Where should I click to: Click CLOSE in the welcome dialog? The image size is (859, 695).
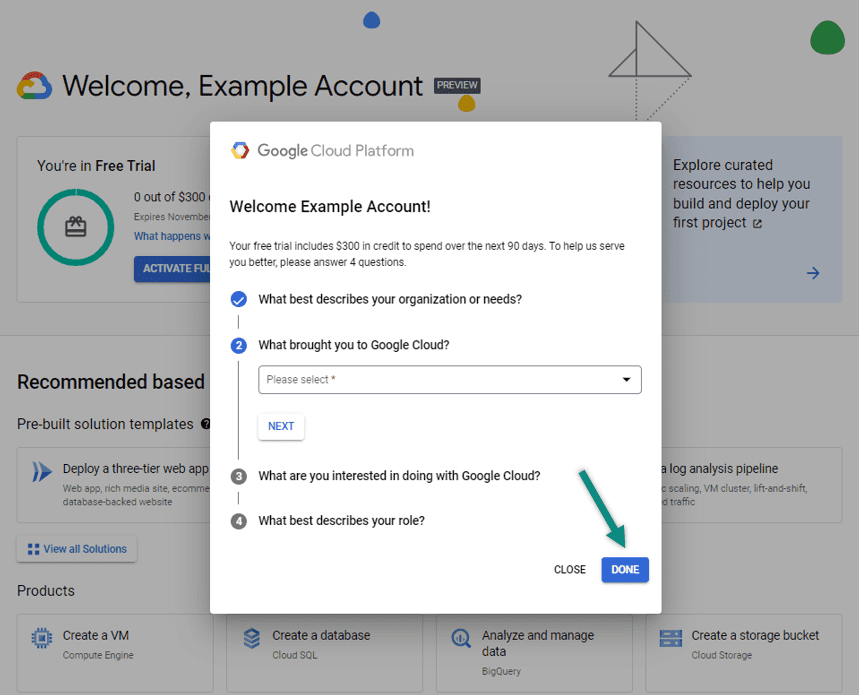570,570
